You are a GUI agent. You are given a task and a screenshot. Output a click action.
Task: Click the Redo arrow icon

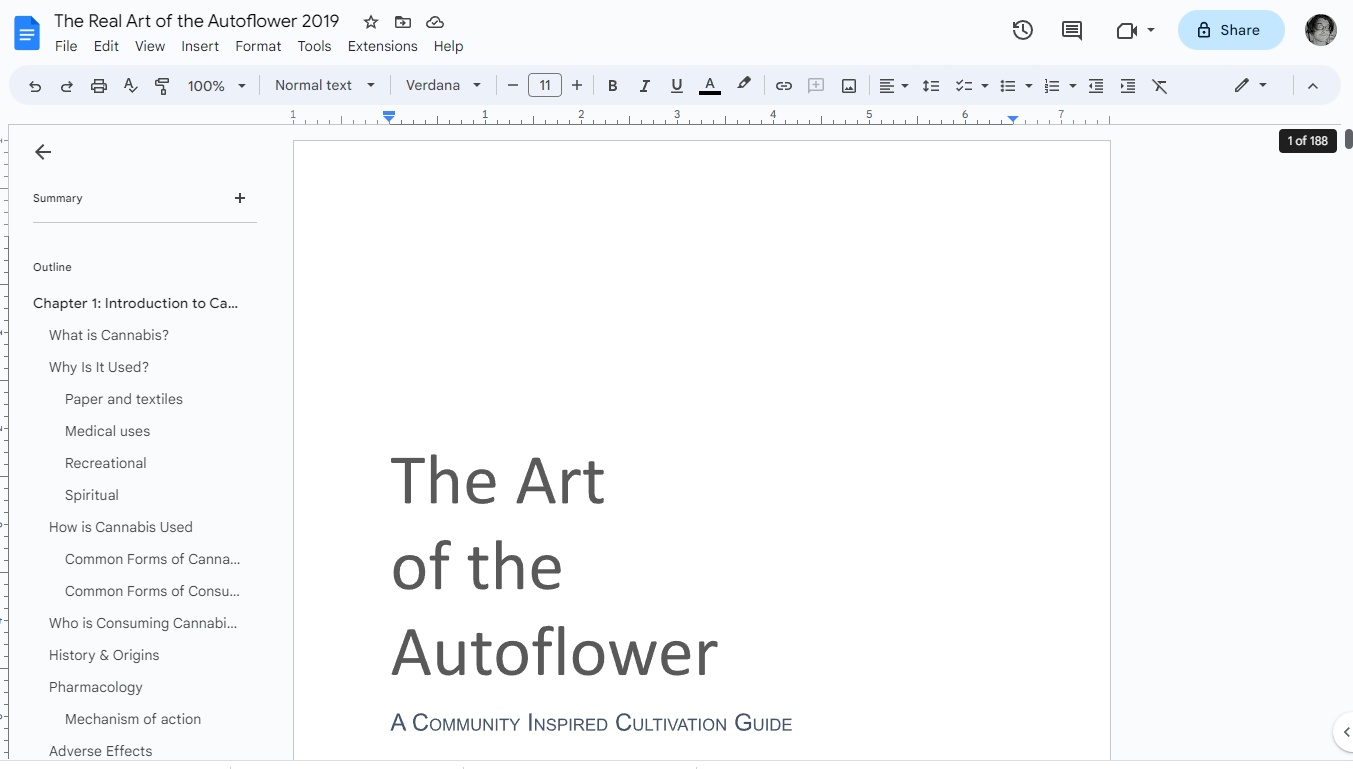(67, 86)
